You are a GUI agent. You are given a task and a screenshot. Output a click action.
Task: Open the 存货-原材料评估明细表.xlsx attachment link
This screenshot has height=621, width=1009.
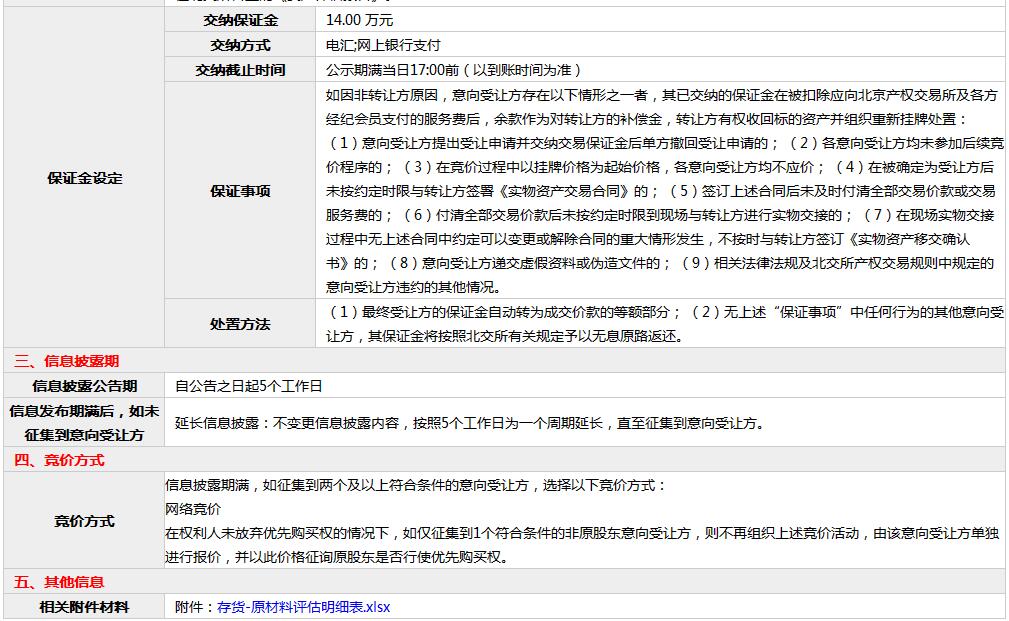(x=303, y=607)
